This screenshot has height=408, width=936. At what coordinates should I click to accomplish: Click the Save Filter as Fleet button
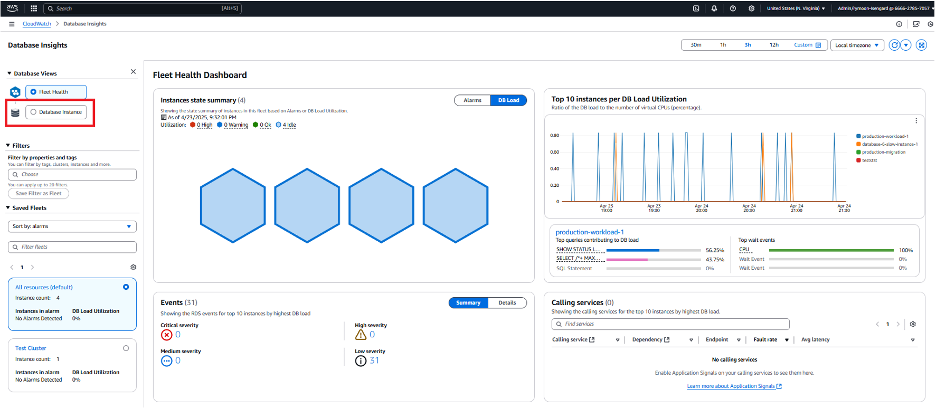[39, 194]
